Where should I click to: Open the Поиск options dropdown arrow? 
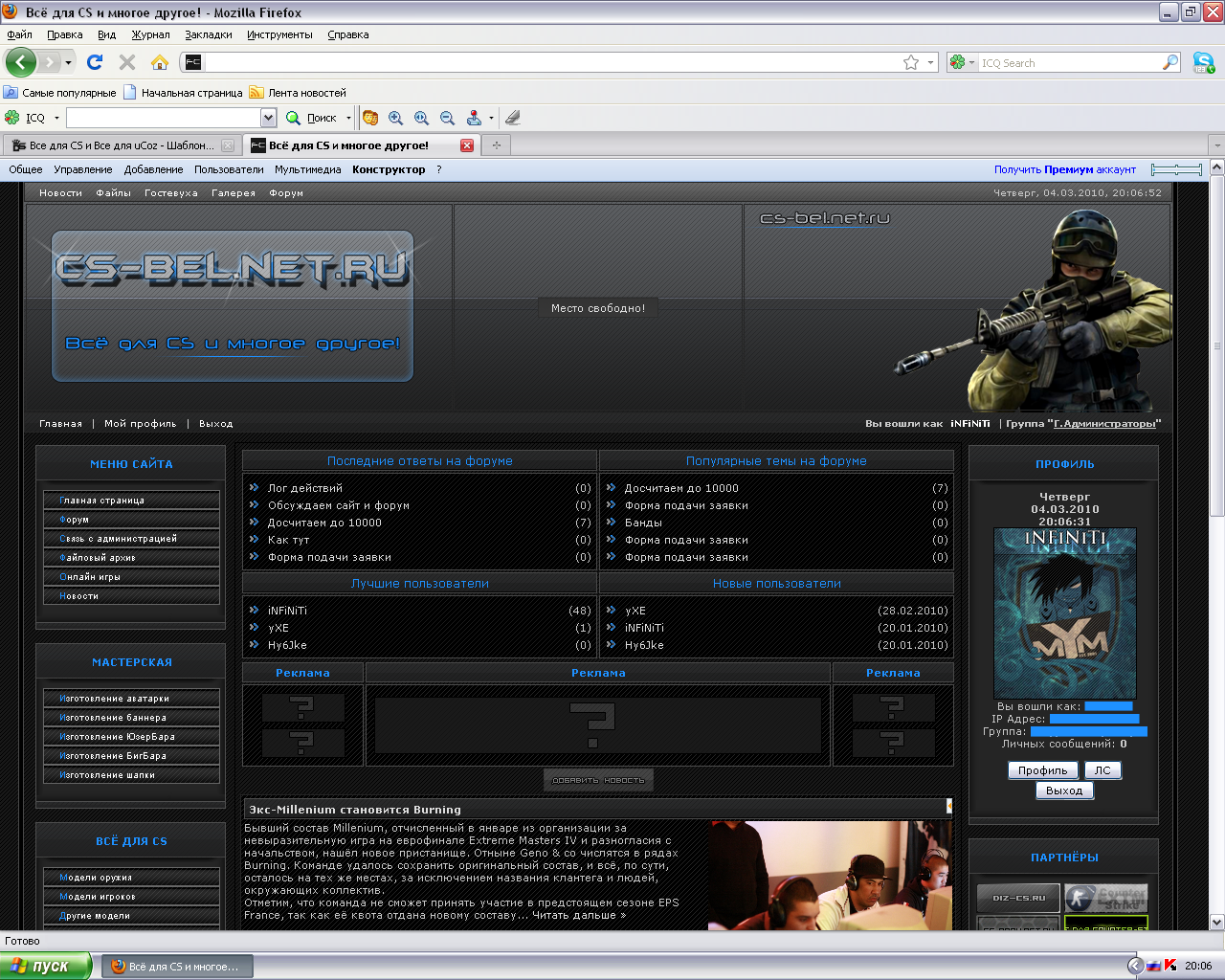(348, 118)
